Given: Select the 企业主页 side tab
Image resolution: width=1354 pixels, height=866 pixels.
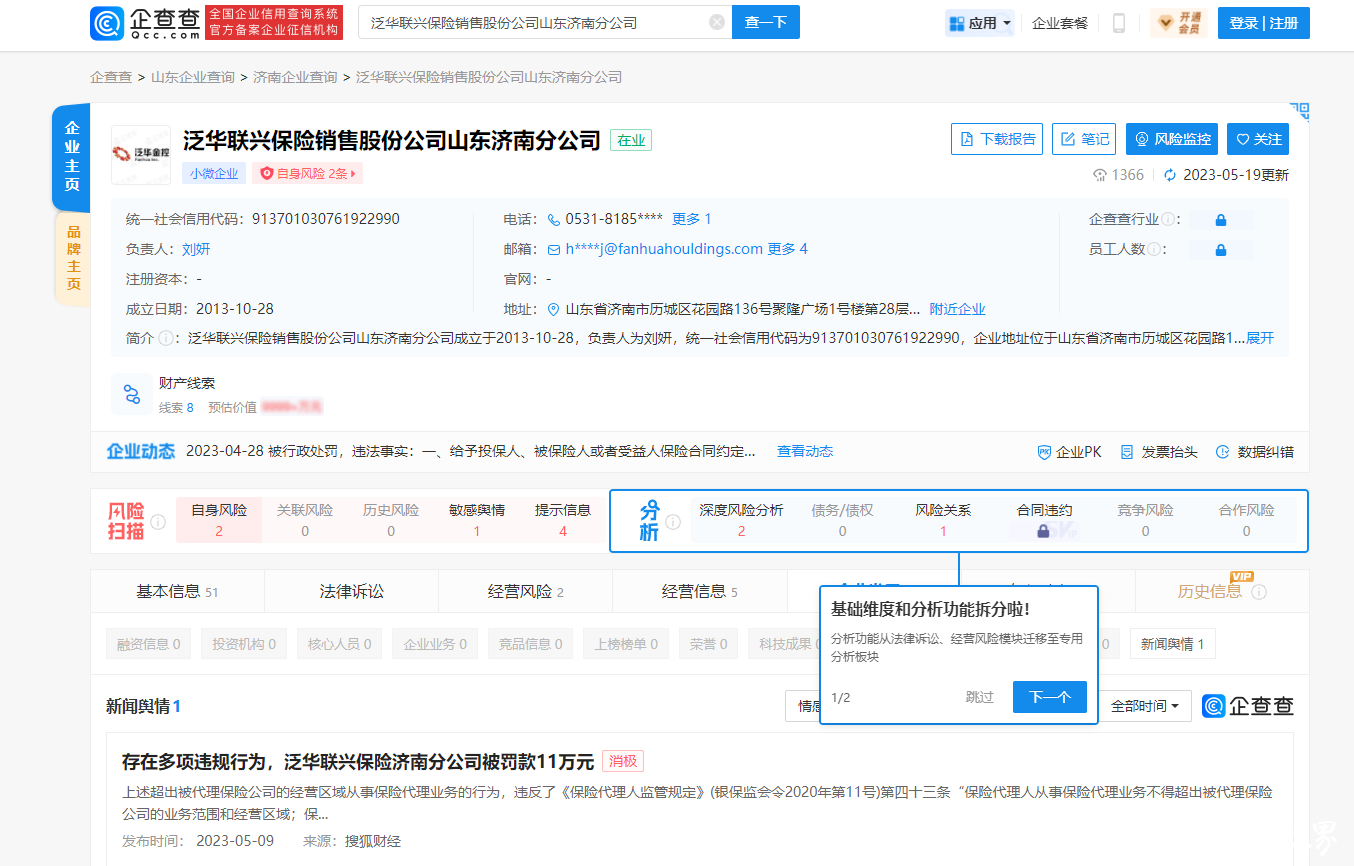Looking at the screenshot, I should coord(72,156).
